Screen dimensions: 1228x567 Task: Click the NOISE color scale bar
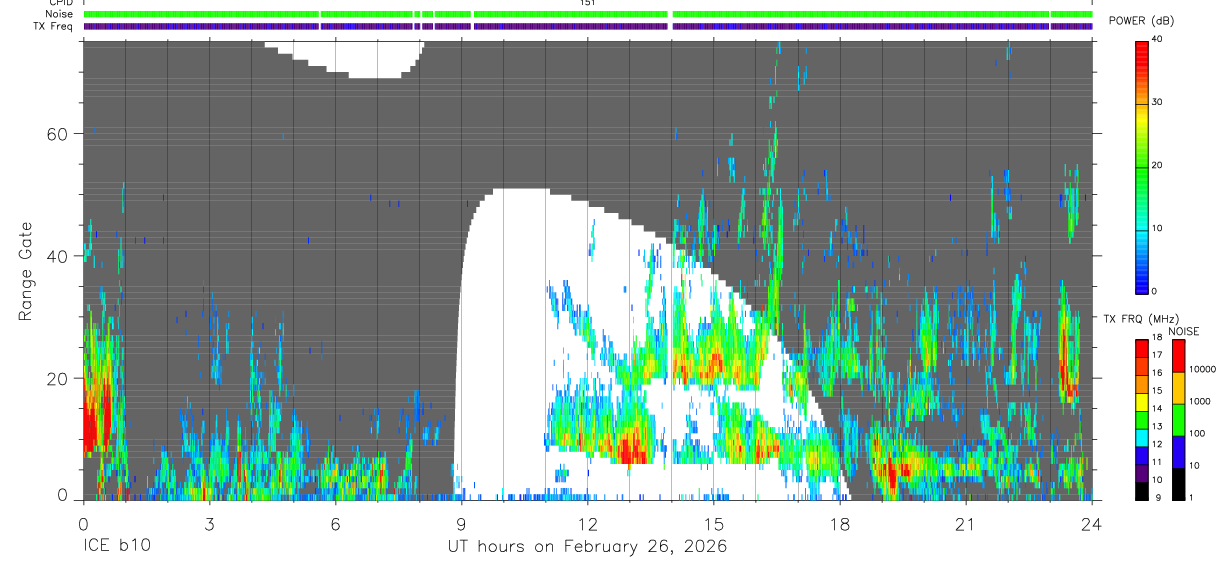point(1177,420)
